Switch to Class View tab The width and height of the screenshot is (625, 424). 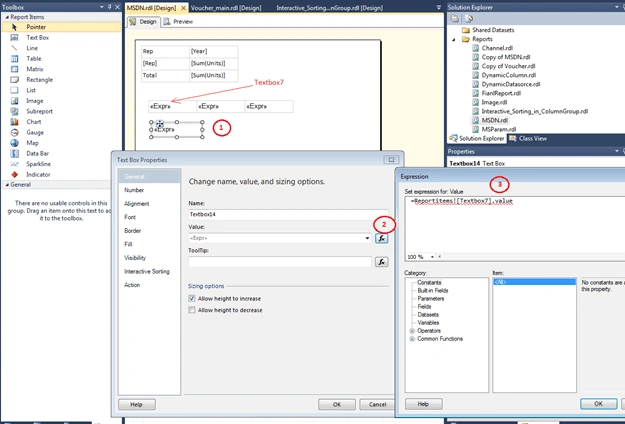[x=528, y=139]
